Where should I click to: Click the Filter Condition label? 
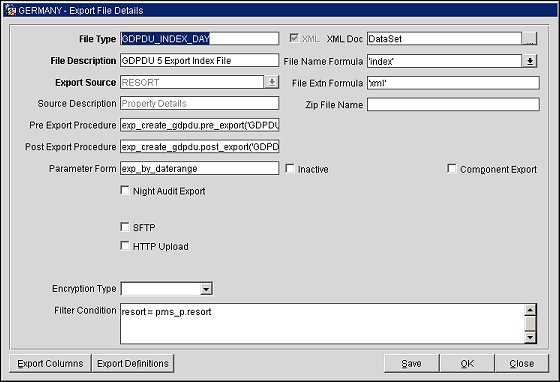(x=85, y=310)
